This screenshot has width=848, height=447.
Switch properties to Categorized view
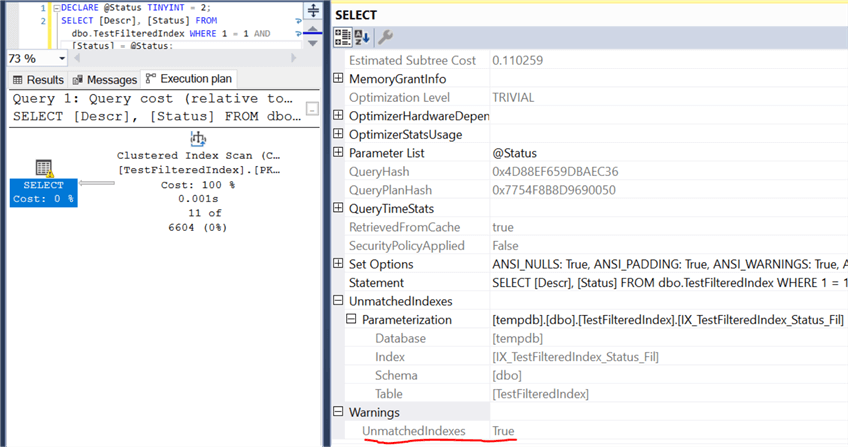pos(342,37)
